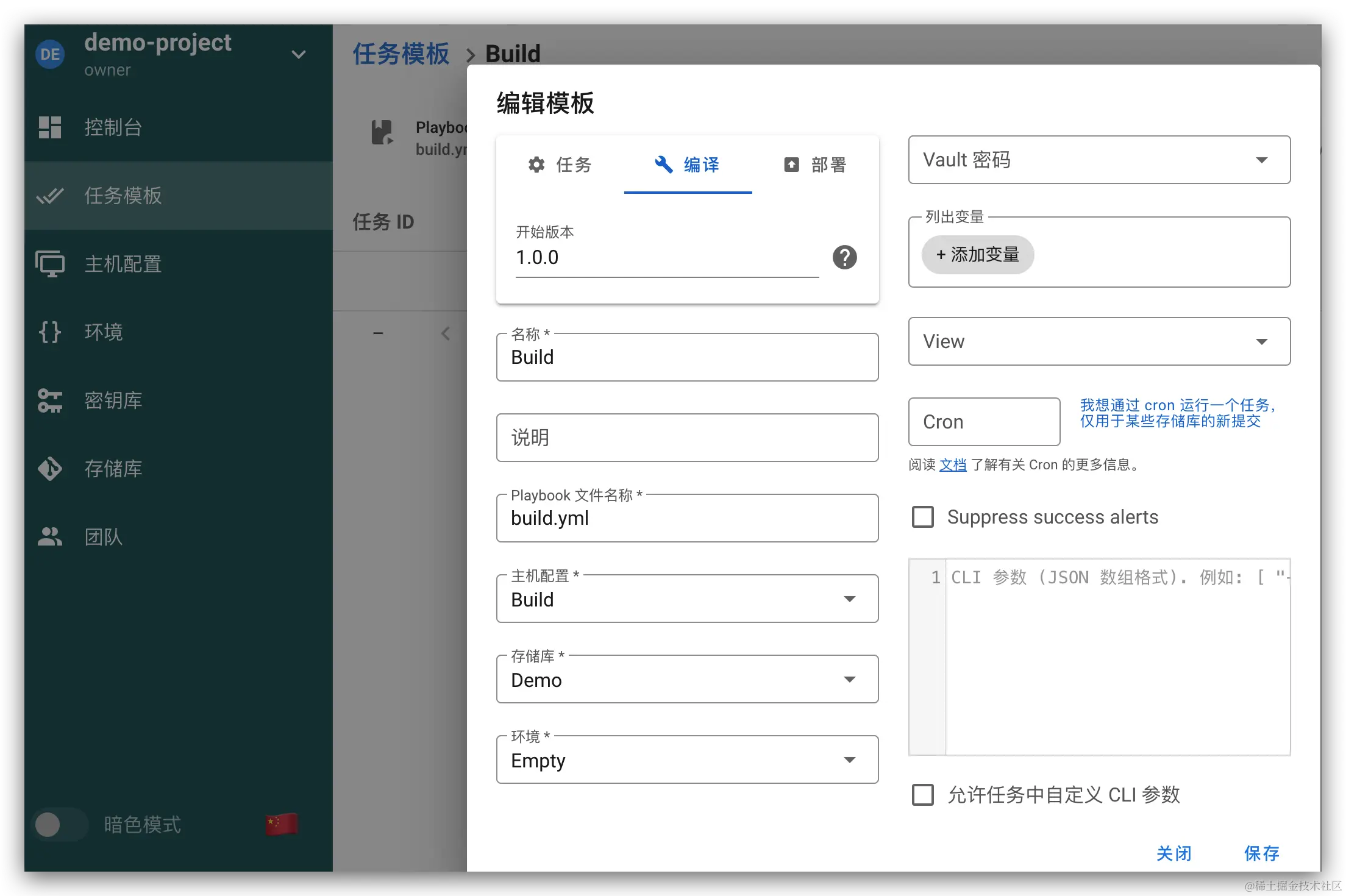Open the 环境 Empty dropdown
The height and width of the screenshot is (896, 1346).
pyautogui.click(x=687, y=760)
